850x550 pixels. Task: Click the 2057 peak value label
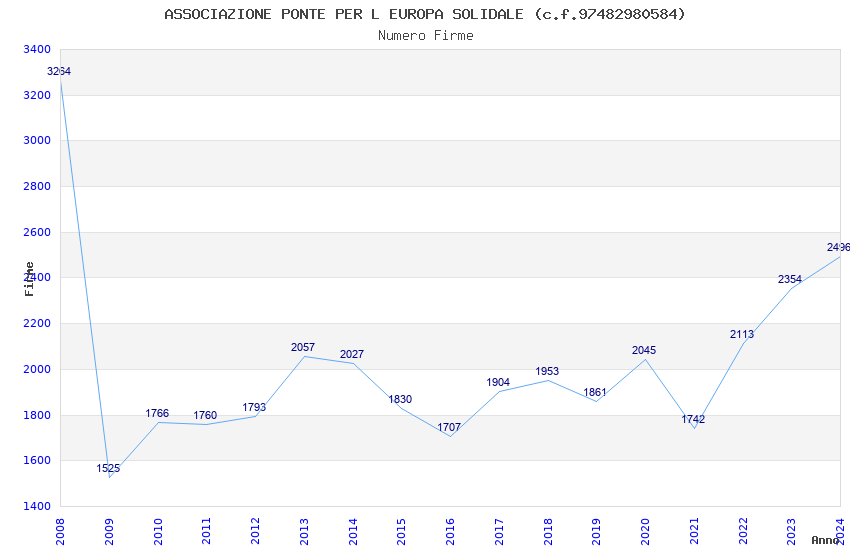coord(303,347)
